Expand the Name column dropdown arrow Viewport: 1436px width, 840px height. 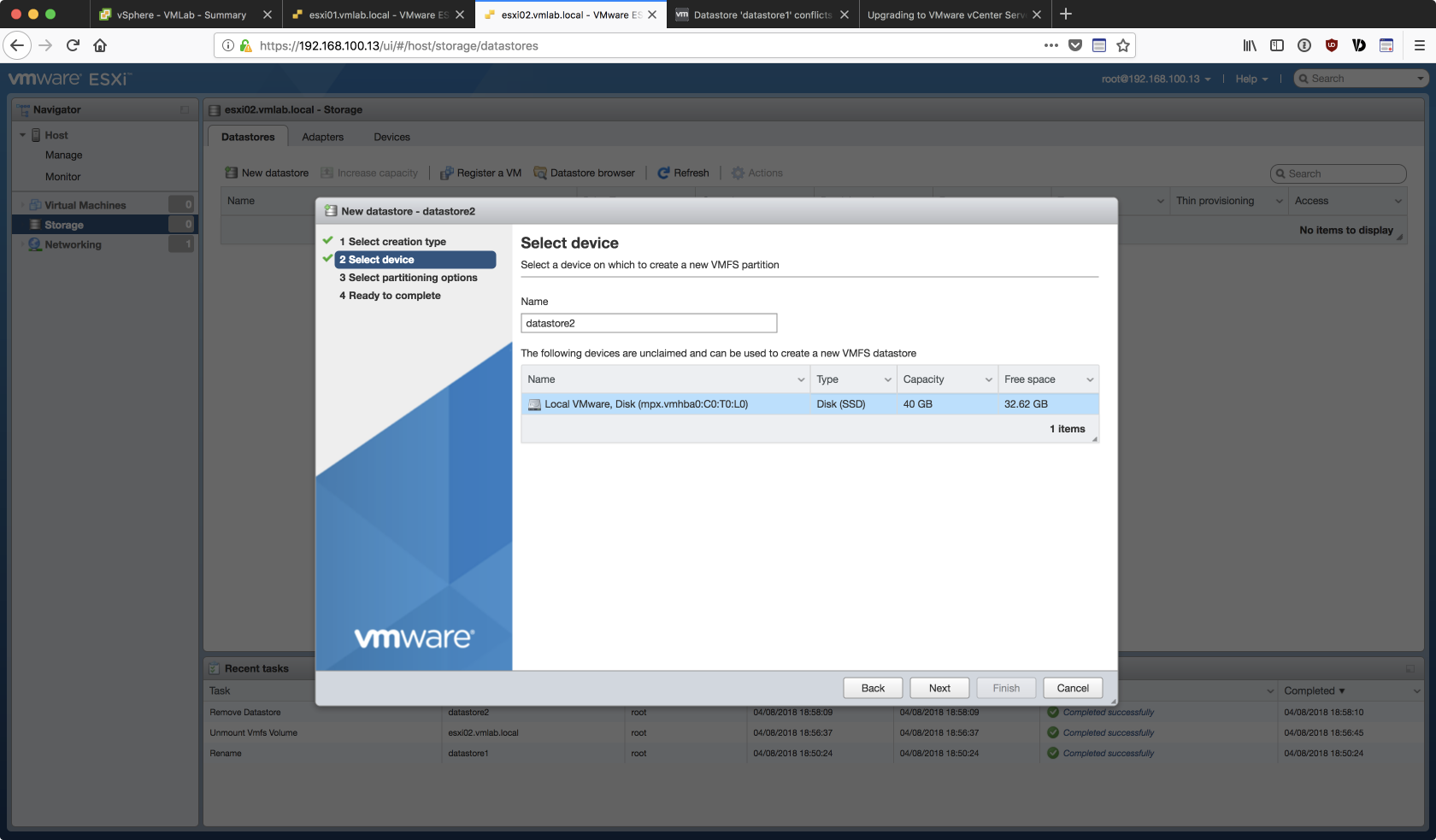click(x=801, y=379)
